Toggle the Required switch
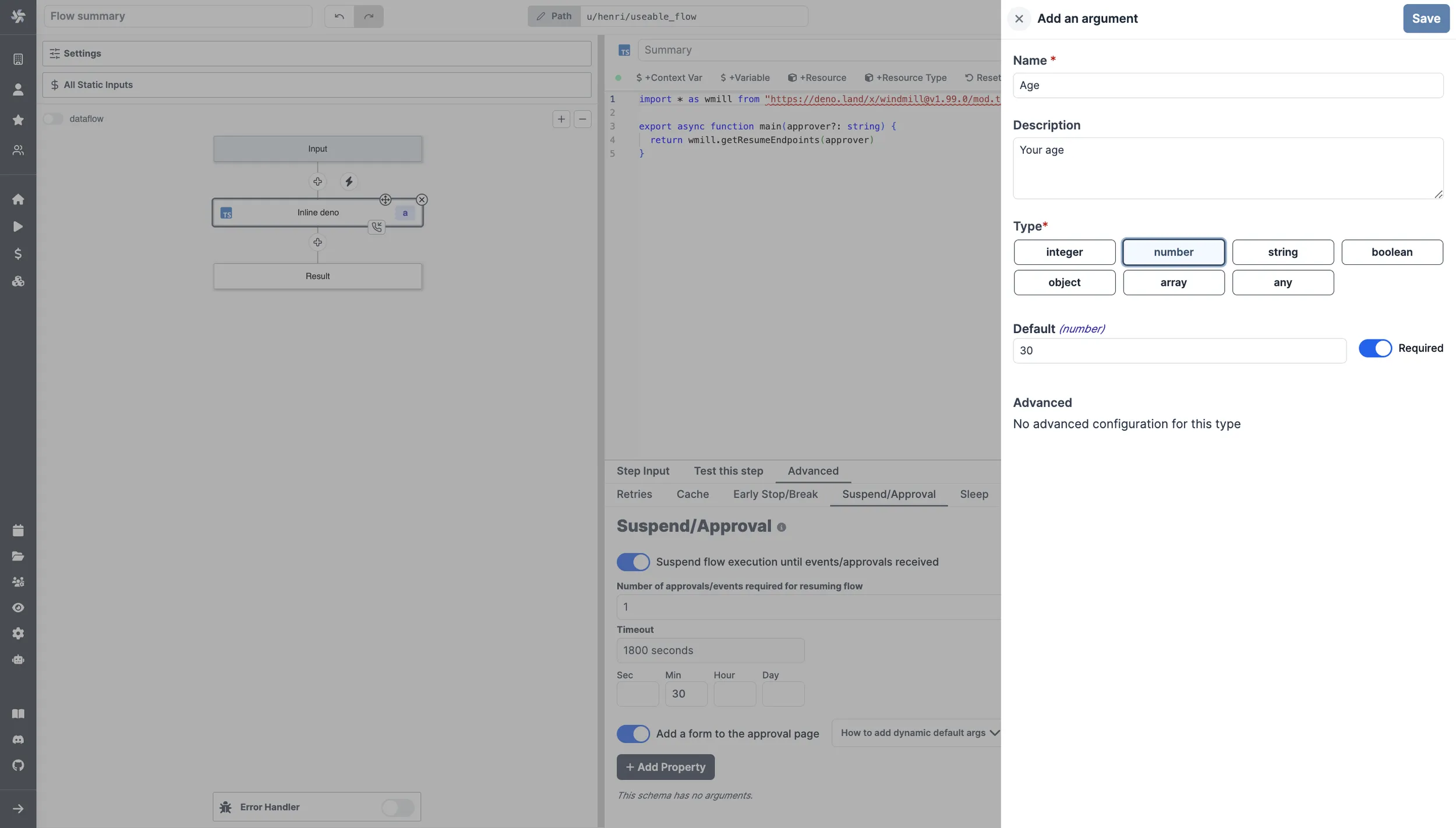Viewport: 1456px width, 828px height. [1374, 348]
